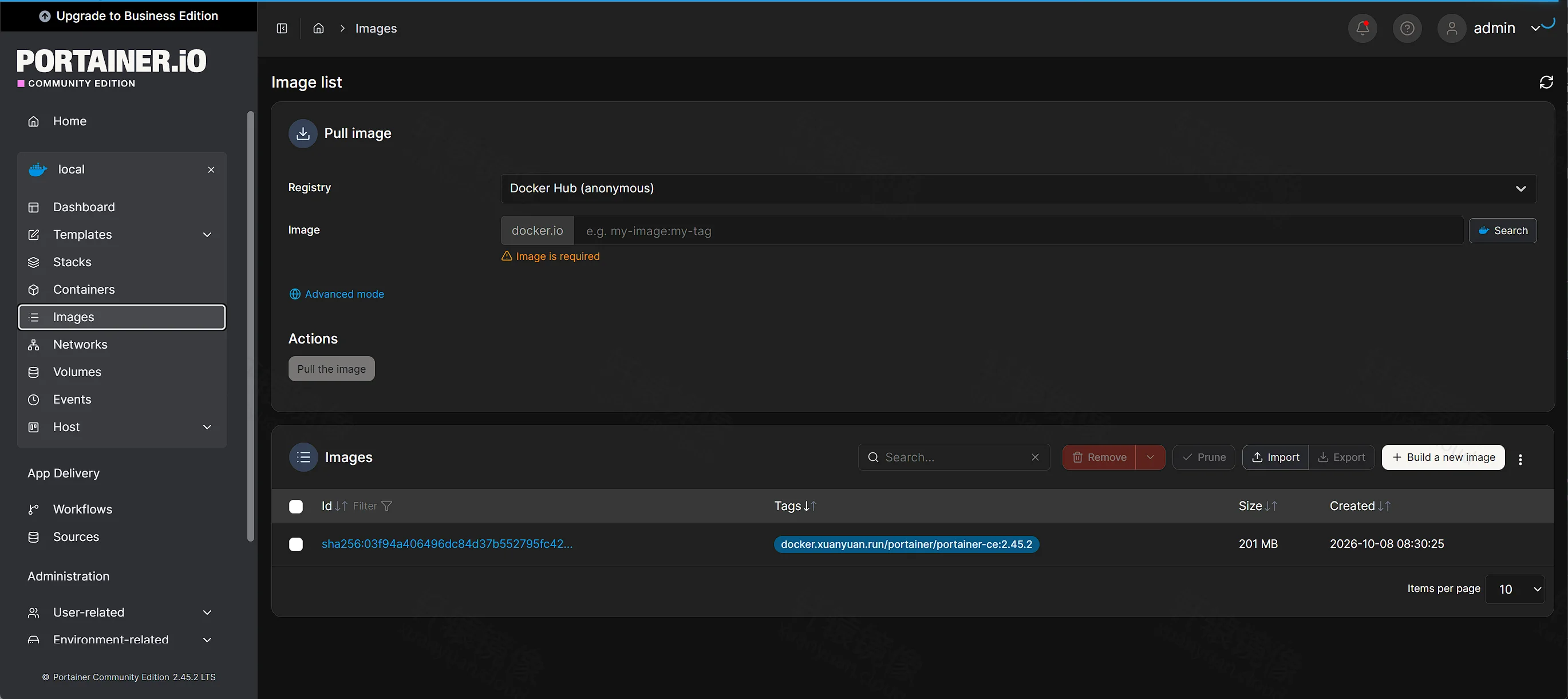Viewport: 1568px width, 699px height.
Task: Open Volumes in the sidebar
Action: 122,372
